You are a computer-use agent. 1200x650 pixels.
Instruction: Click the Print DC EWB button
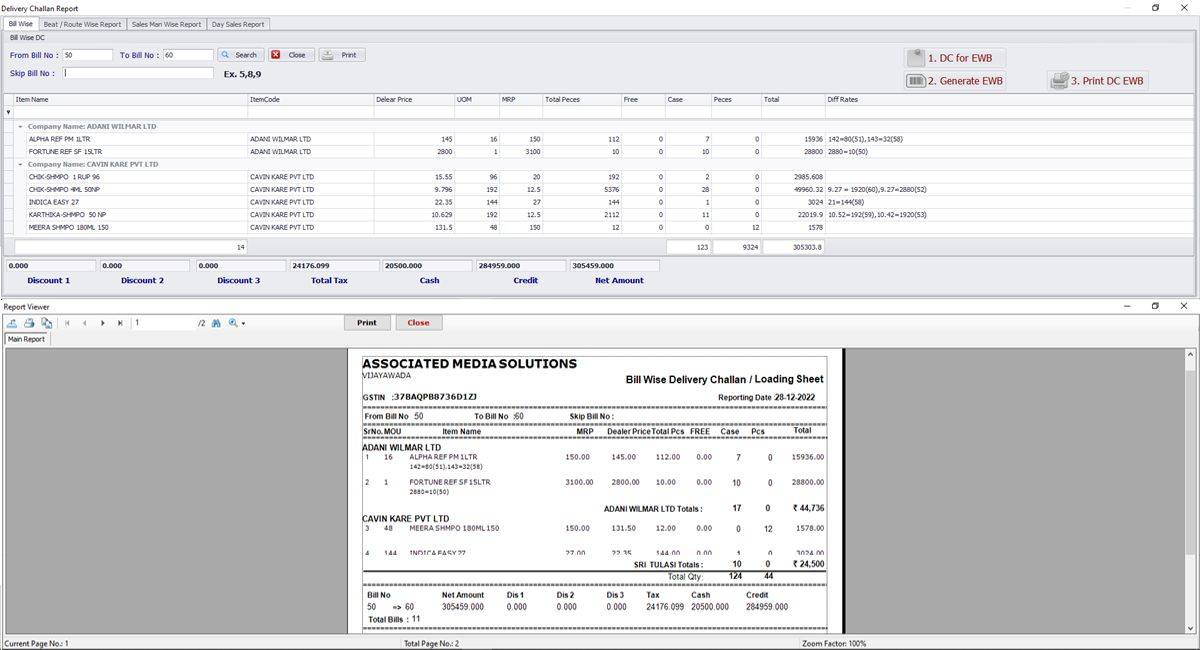(1097, 81)
